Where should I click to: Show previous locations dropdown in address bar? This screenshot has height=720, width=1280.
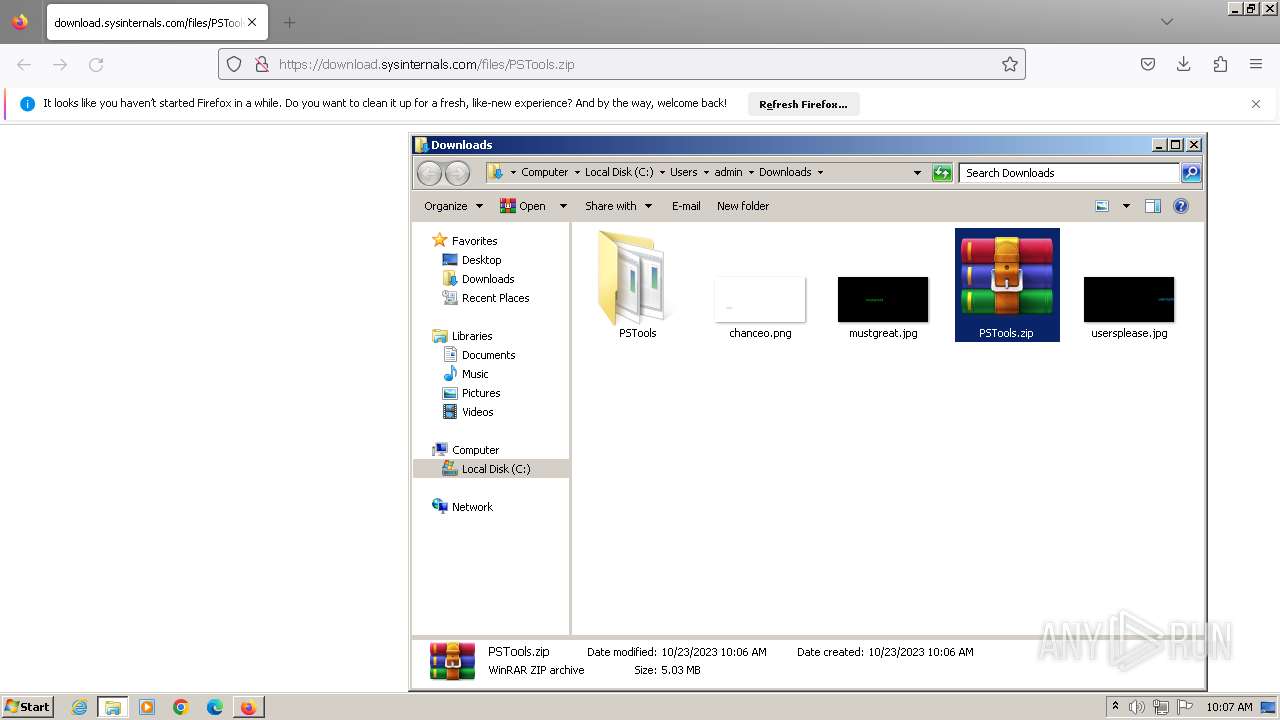(917, 172)
